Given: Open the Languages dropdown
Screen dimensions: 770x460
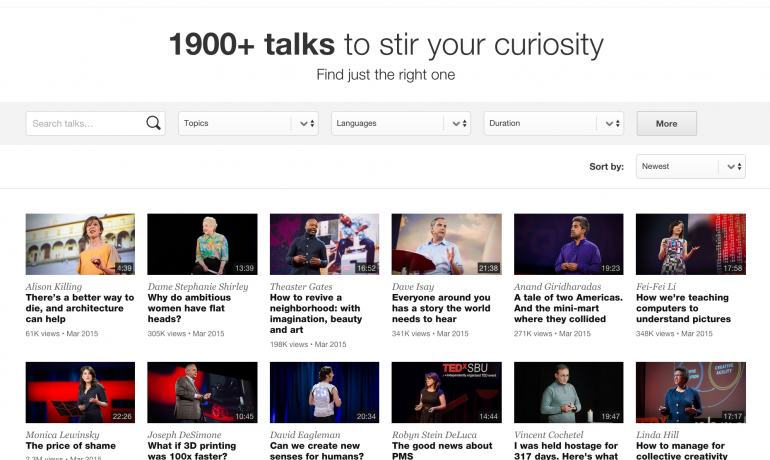Looking at the screenshot, I should point(401,123).
